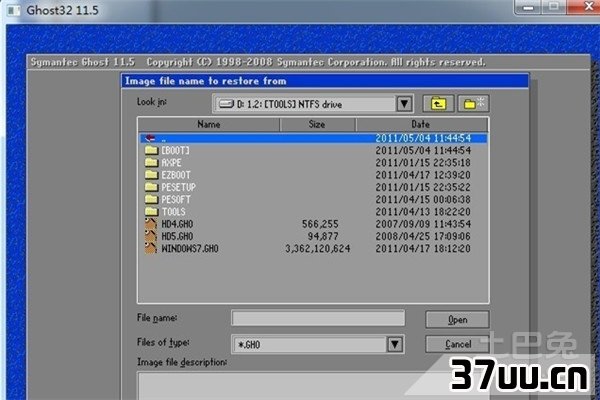This screenshot has height=400, width=600.
Task: Click the PESOFT folder name
Action: point(176,199)
